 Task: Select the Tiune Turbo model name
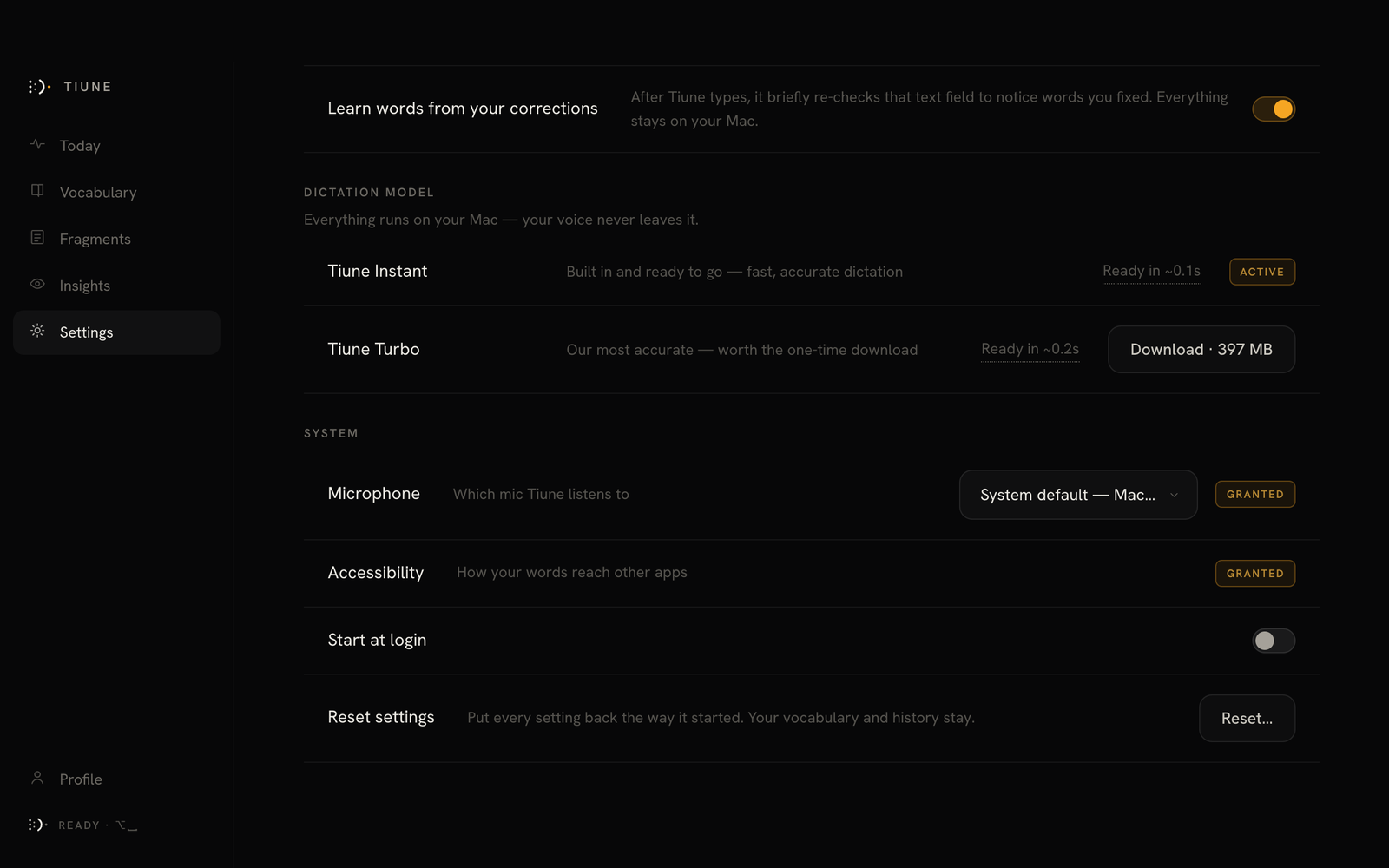(x=373, y=349)
